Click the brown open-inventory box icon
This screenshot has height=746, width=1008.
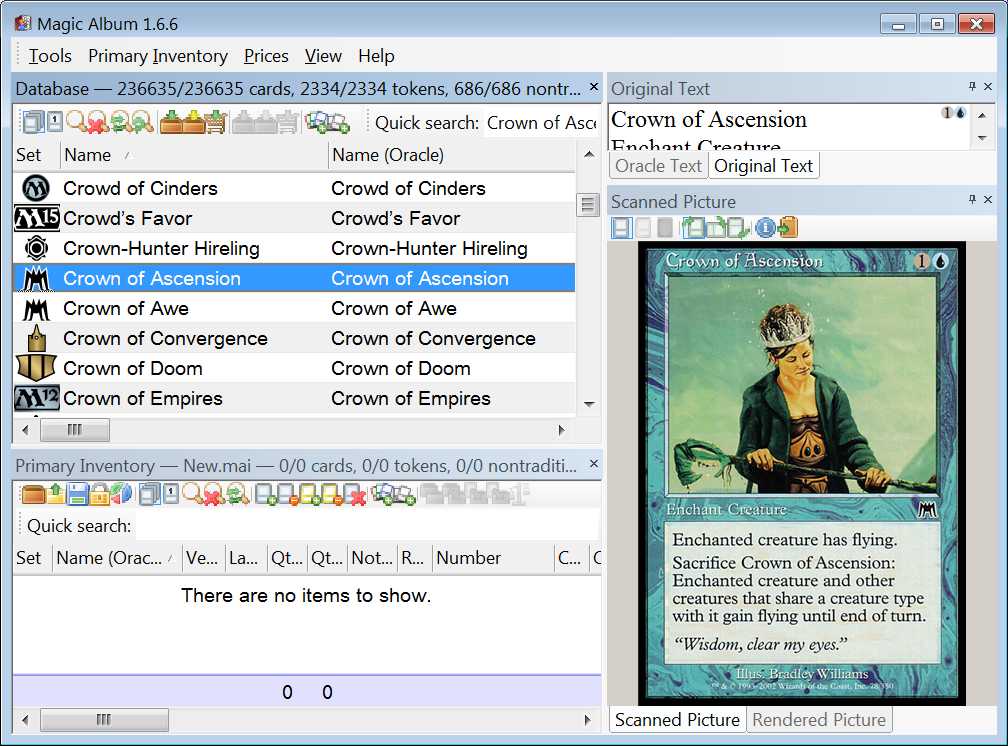33,494
